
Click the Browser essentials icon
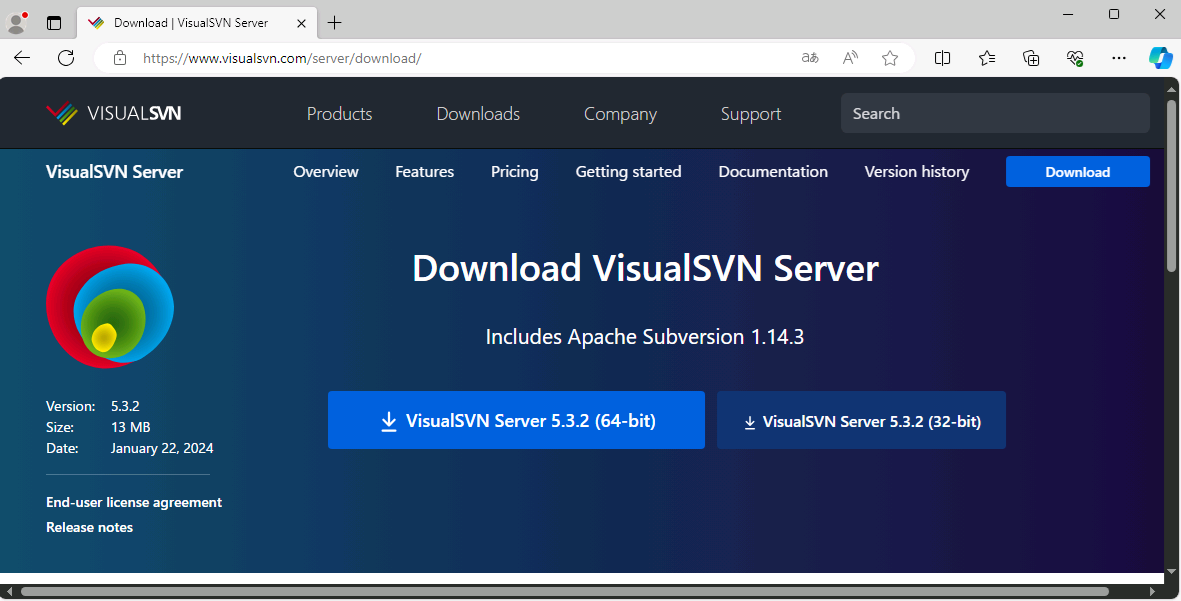(1075, 58)
